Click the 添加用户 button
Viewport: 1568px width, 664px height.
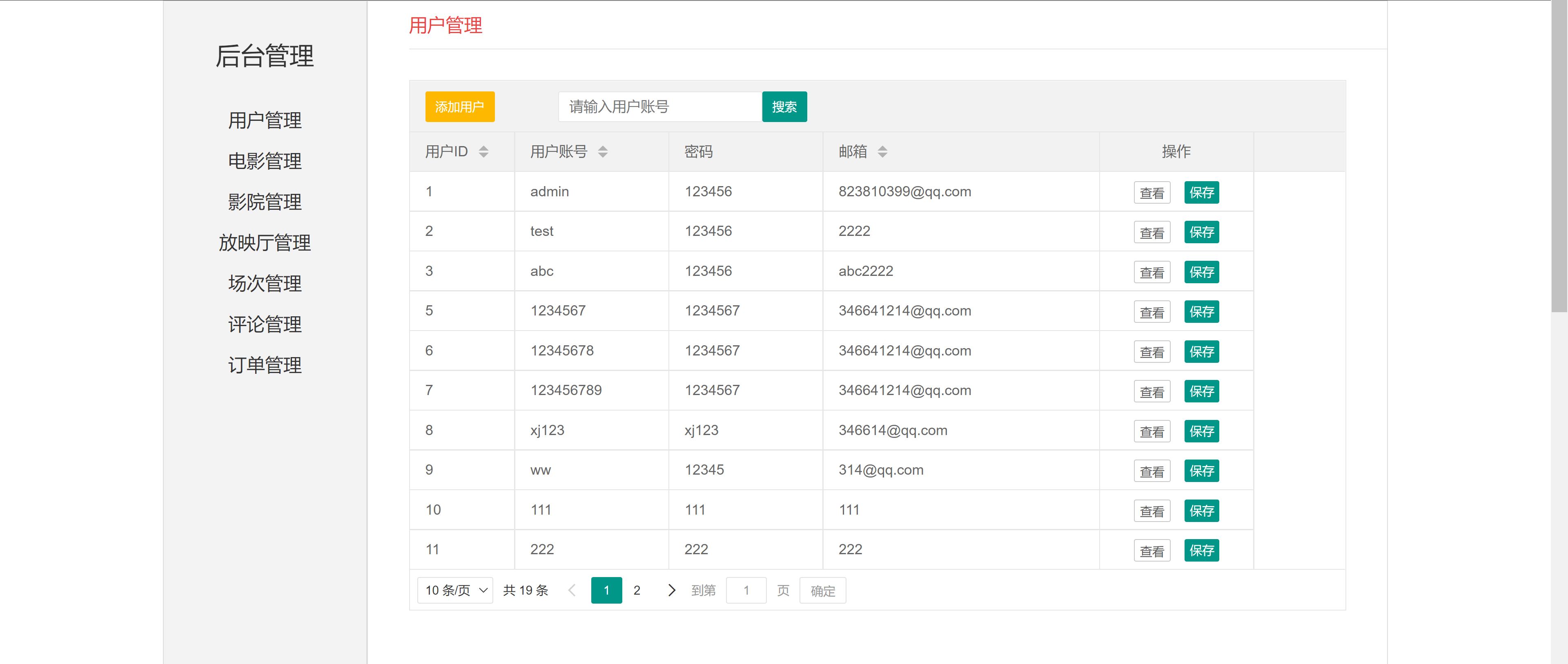coord(459,107)
